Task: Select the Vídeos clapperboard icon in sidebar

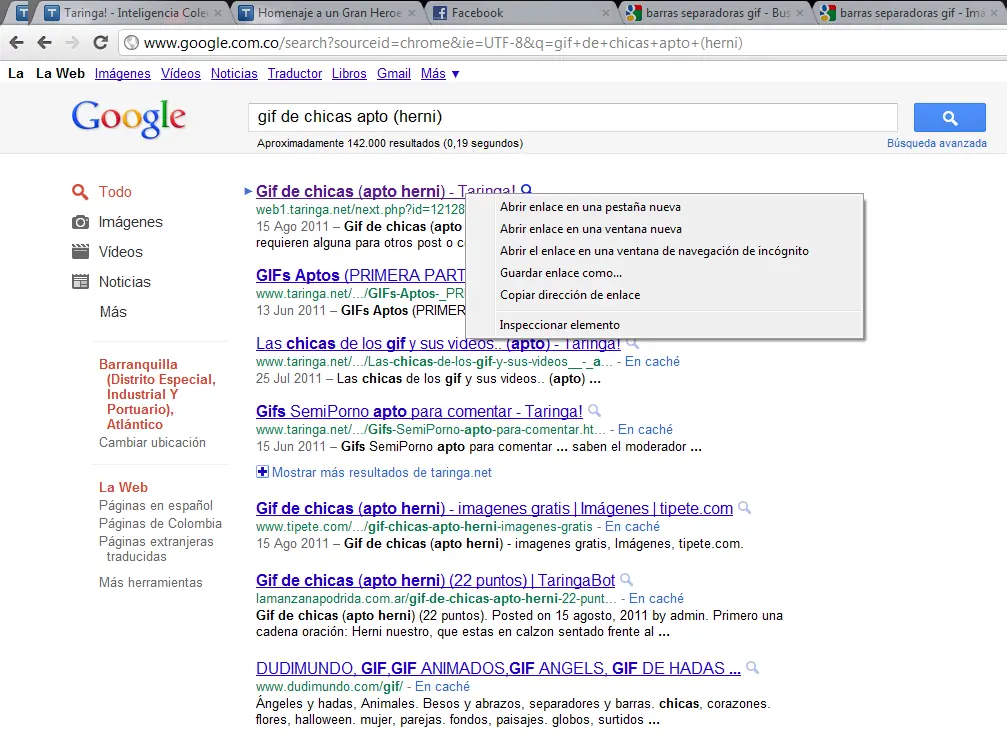Action: click(80, 252)
